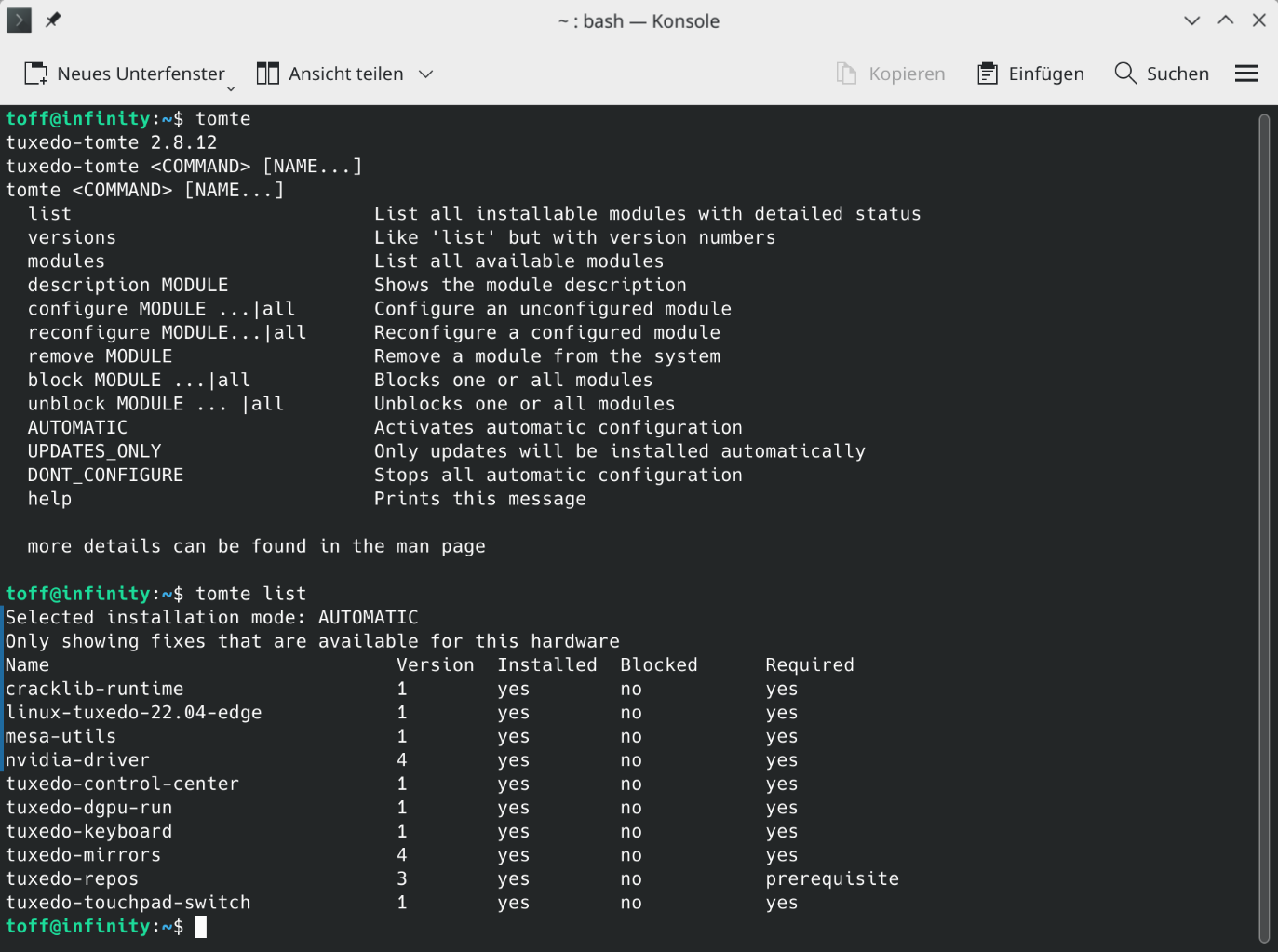Expand the Neues Unterfenster dropdown arrow
The image size is (1278, 952).
(231, 88)
